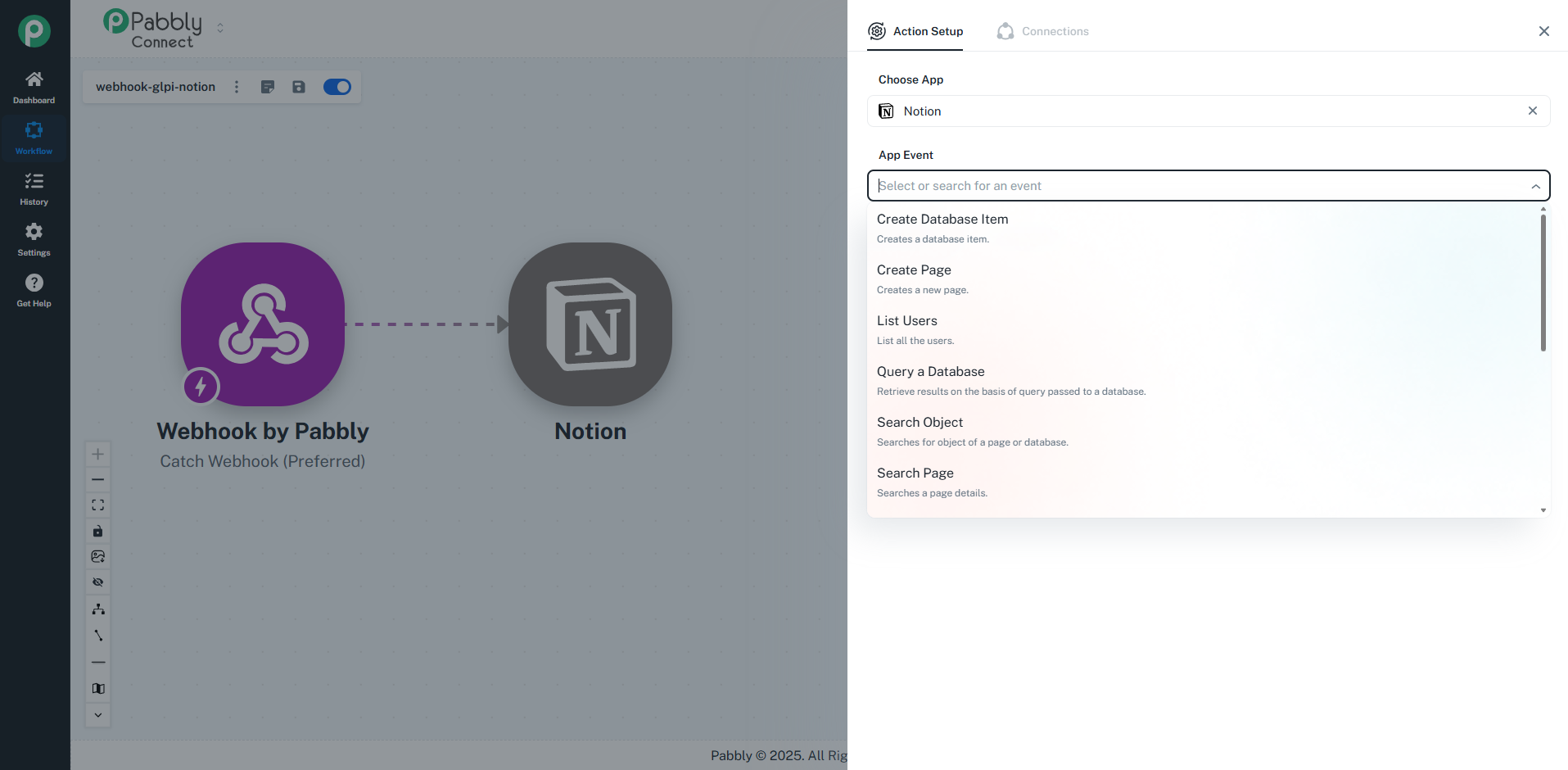Click the save workflow floppy disk icon
1568x770 pixels.
coord(299,87)
